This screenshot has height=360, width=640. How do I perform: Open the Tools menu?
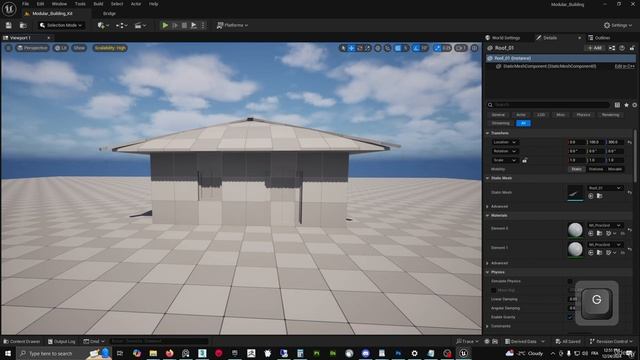80,4
